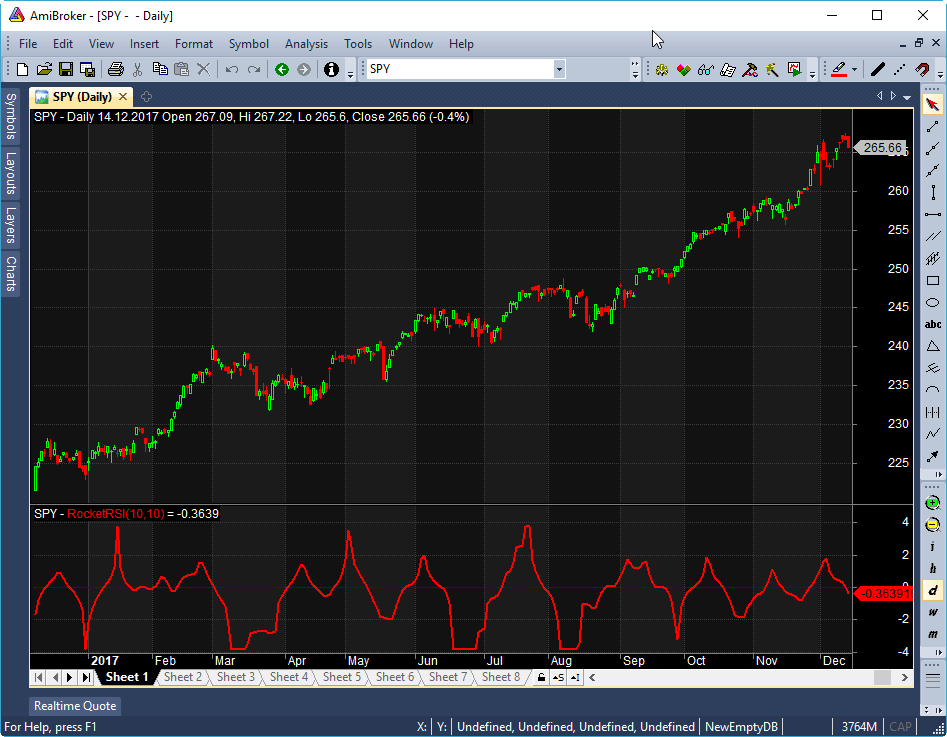
Task: Toggle the chart sheet lock icon
Action: (x=541, y=677)
